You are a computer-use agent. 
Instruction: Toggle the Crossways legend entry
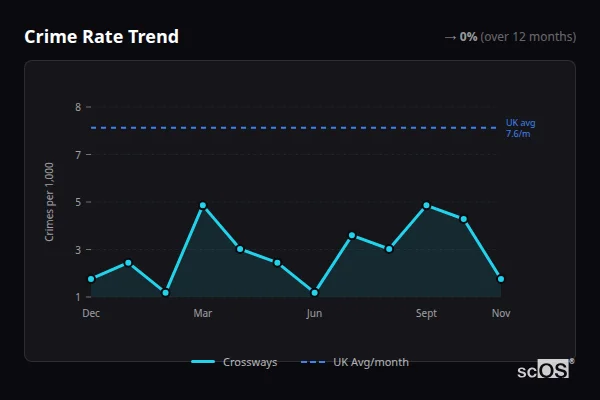tap(234, 362)
